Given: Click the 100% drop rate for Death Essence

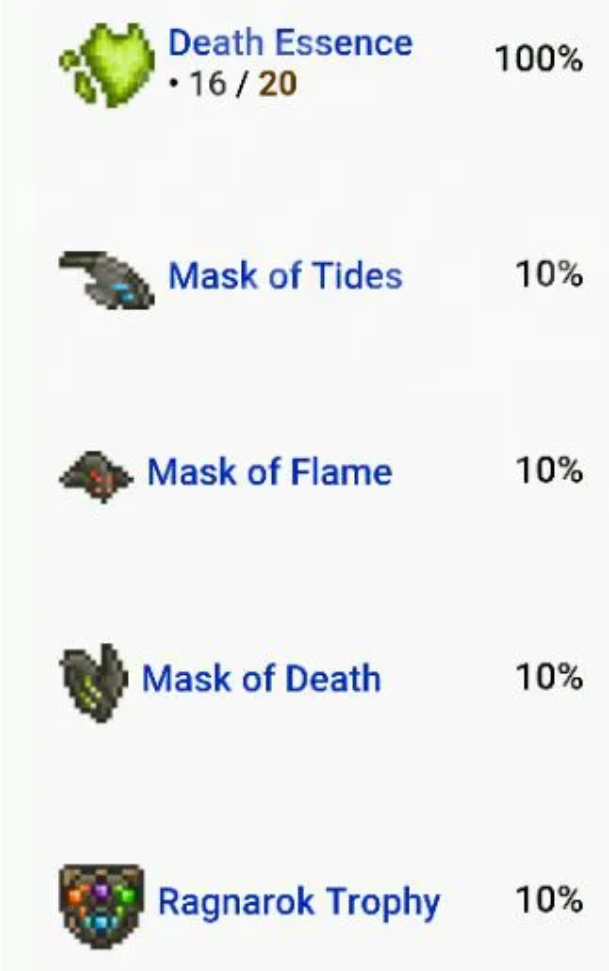Looking at the screenshot, I should click(538, 58).
